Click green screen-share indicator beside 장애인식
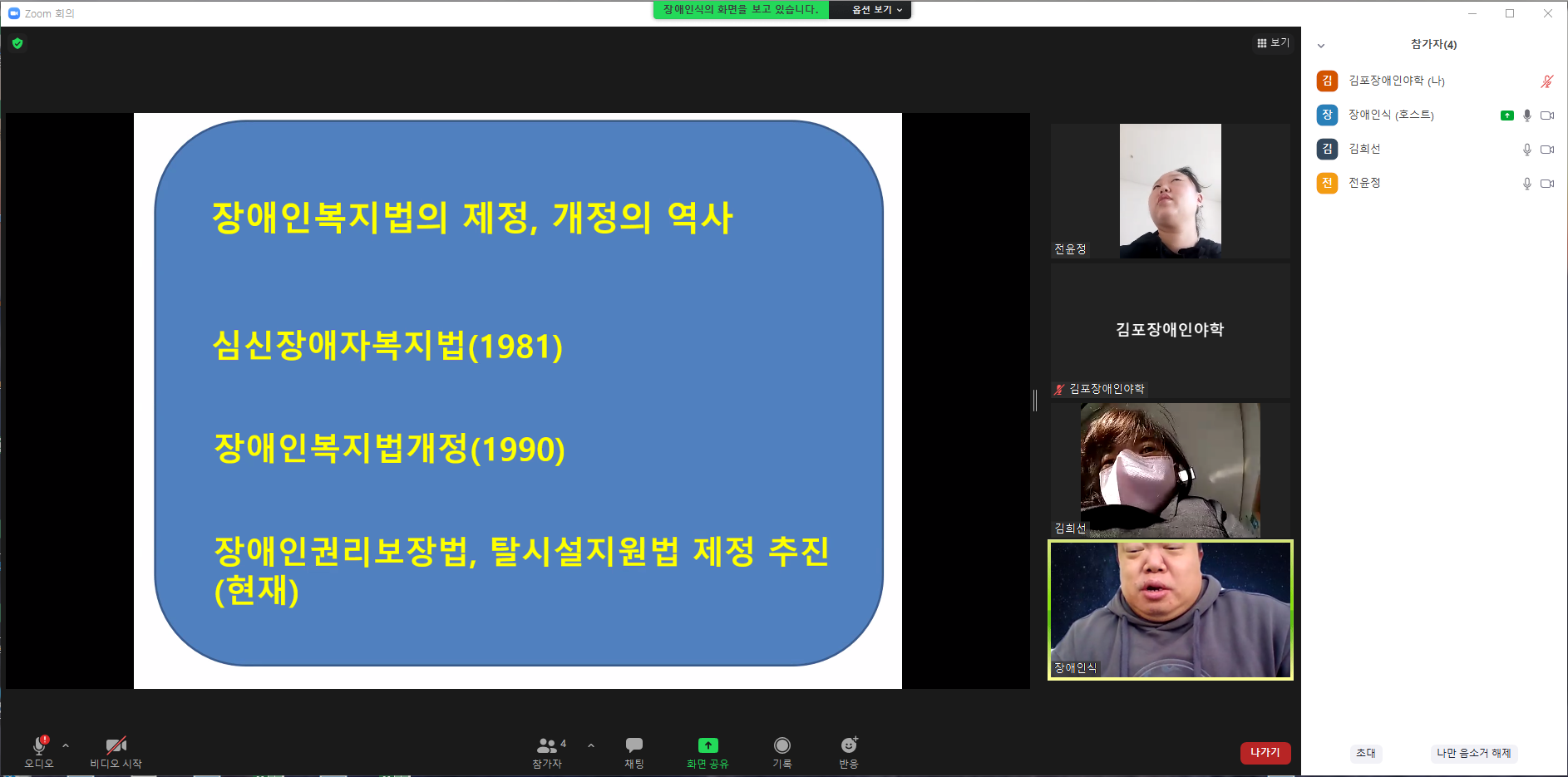The image size is (1568, 777). 1507,116
